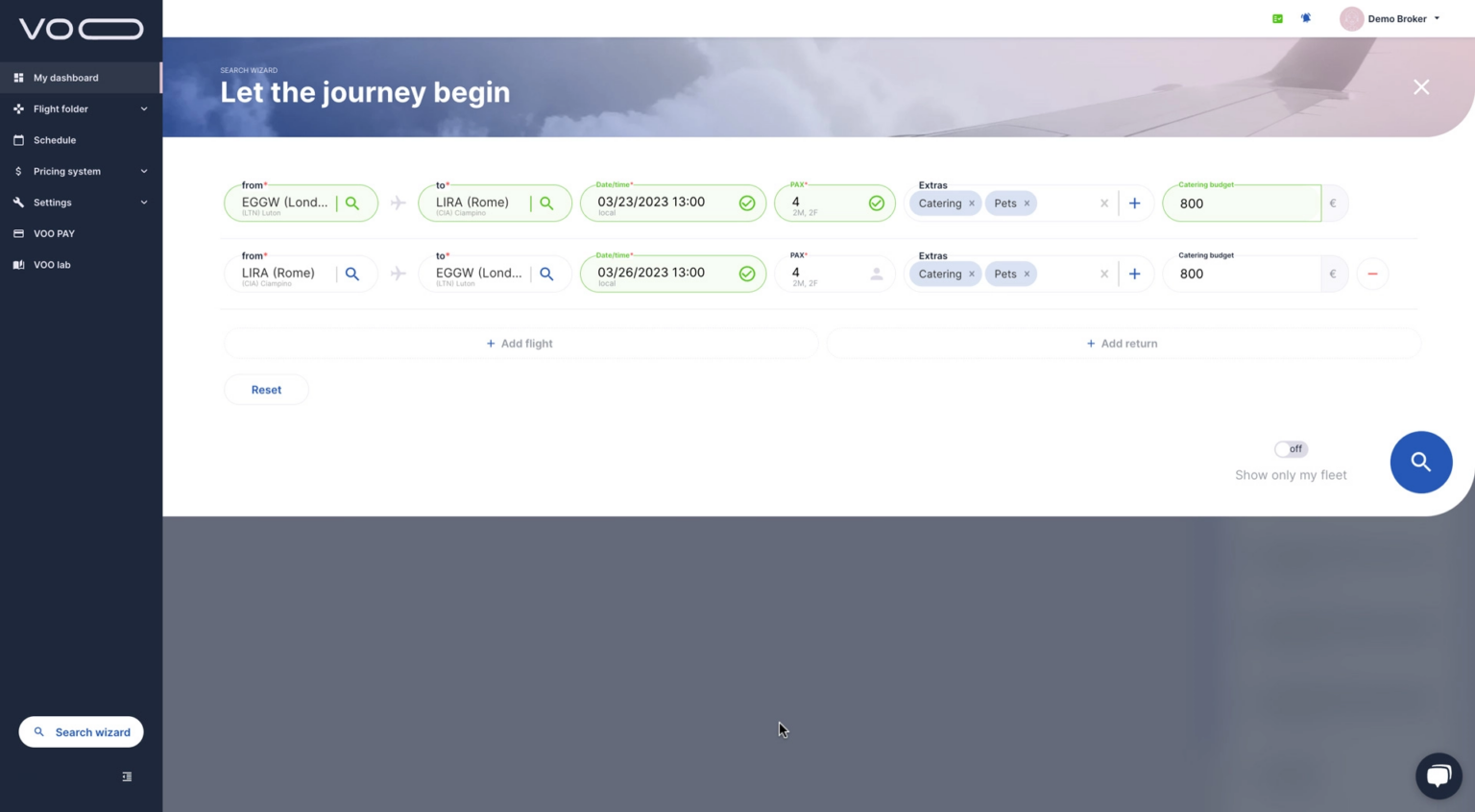Screen dimensions: 1475x812
Task: Open the Schedule page
Action: (x=55, y=140)
